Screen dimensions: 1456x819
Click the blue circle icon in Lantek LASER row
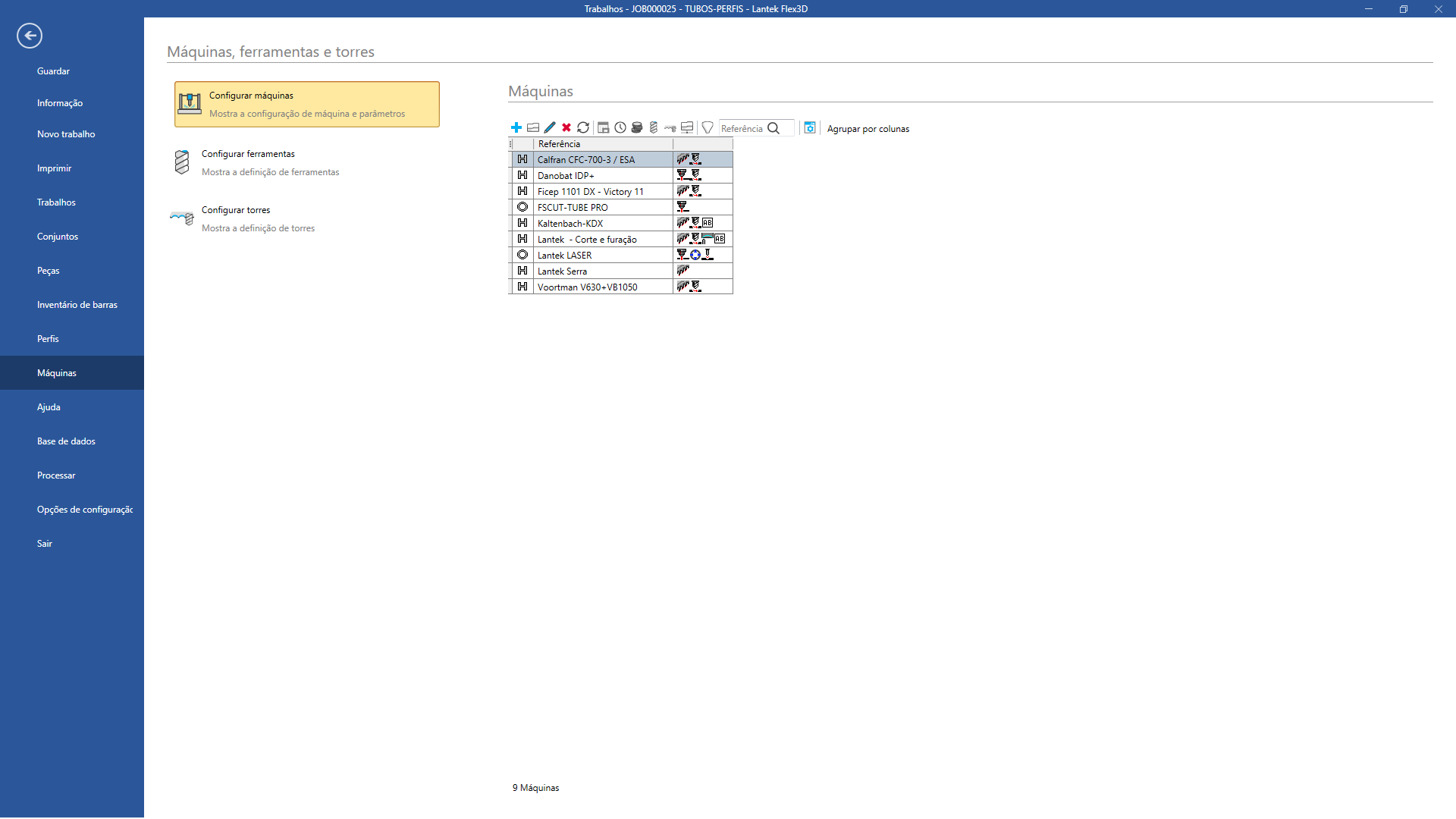tap(695, 255)
